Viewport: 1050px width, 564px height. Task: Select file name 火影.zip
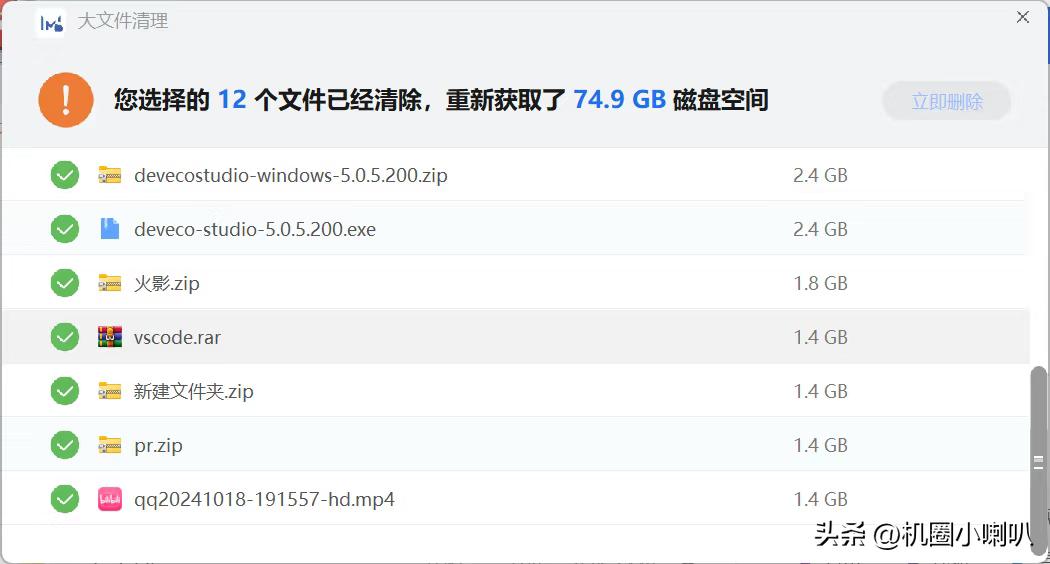167,283
